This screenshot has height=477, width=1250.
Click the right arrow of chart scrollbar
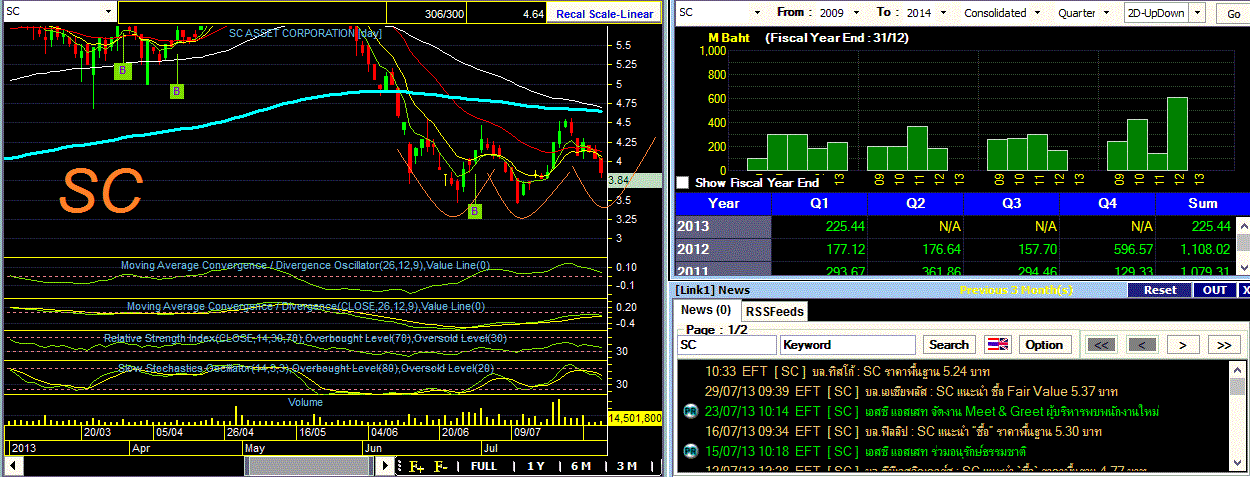[387, 467]
